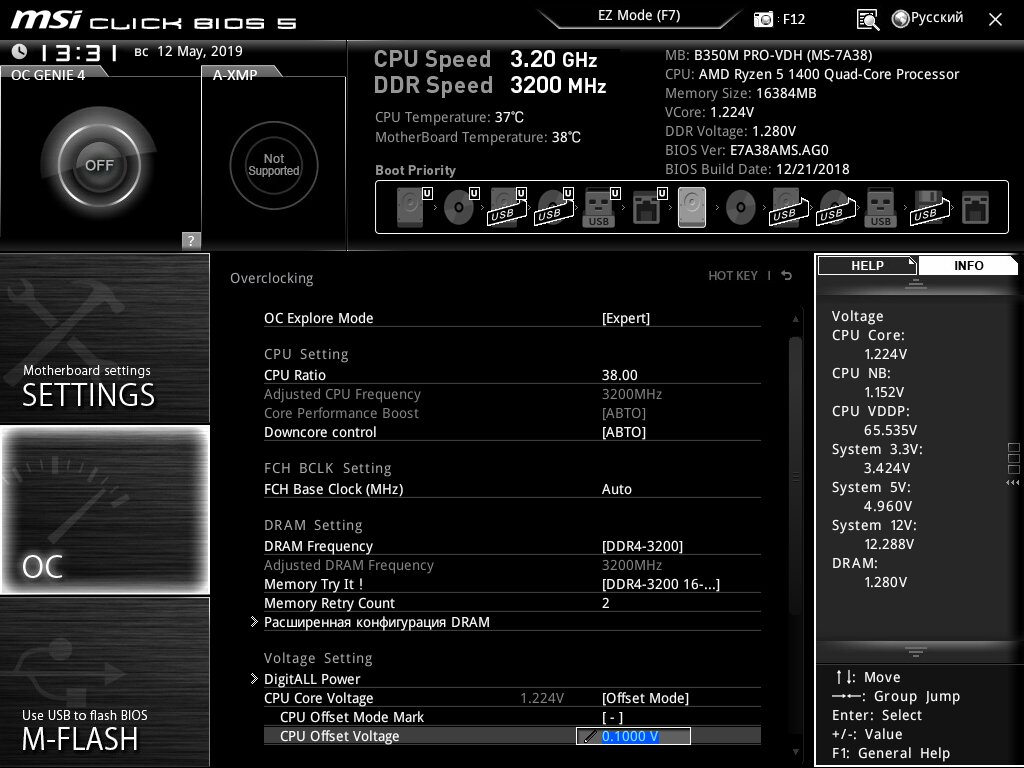
Task: Click the Core Performance Boost row
Action: [x=512, y=413]
